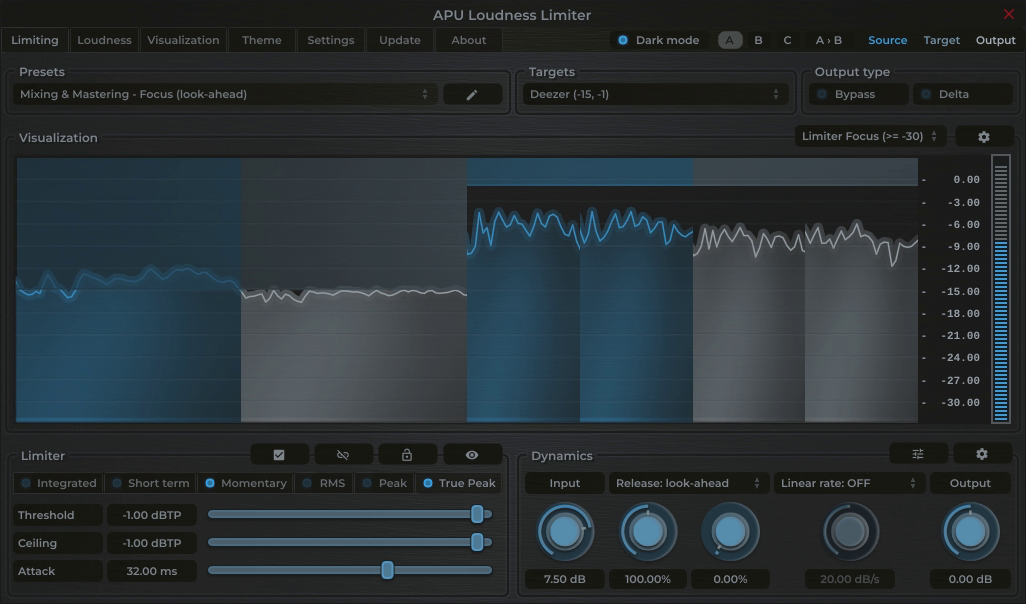Open the Dynamics sliders icon
The height and width of the screenshot is (604, 1026).
pos(917,453)
